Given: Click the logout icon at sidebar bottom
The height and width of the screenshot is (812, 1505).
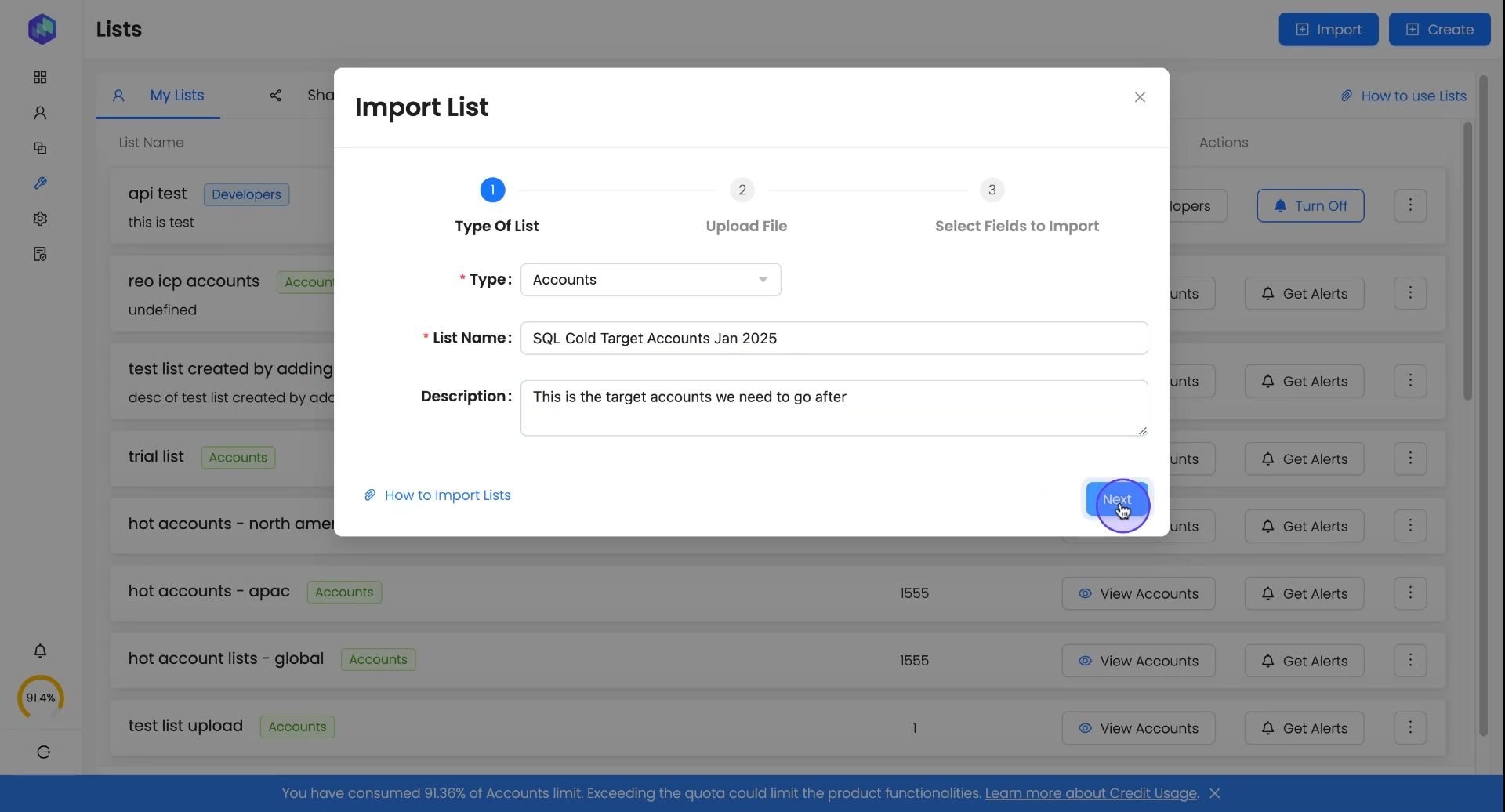Looking at the screenshot, I should coord(44,752).
